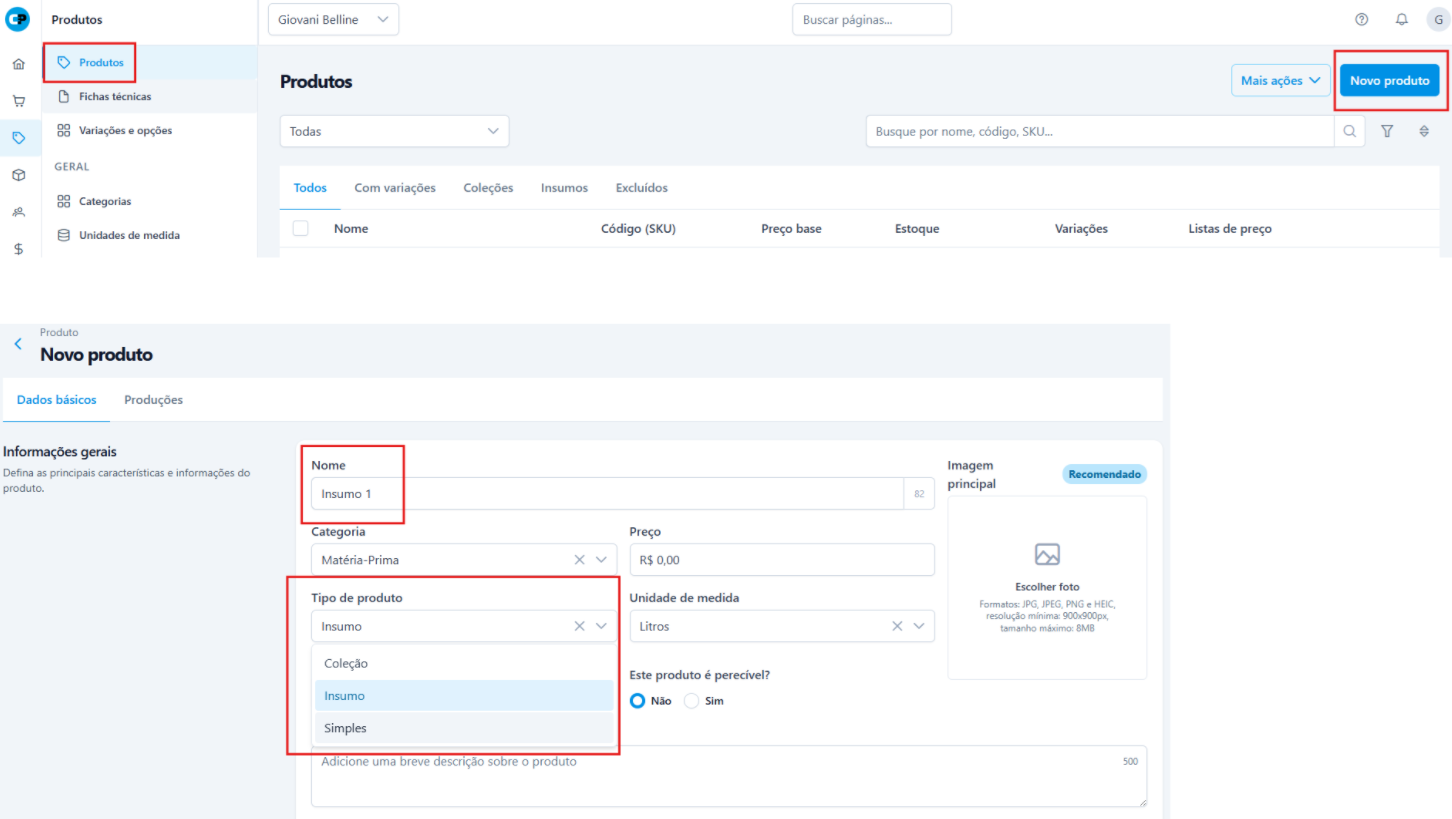This screenshot has height=819, width=1452.
Task: Click the box inventory icon in sidebar
Action: [18, 175]
